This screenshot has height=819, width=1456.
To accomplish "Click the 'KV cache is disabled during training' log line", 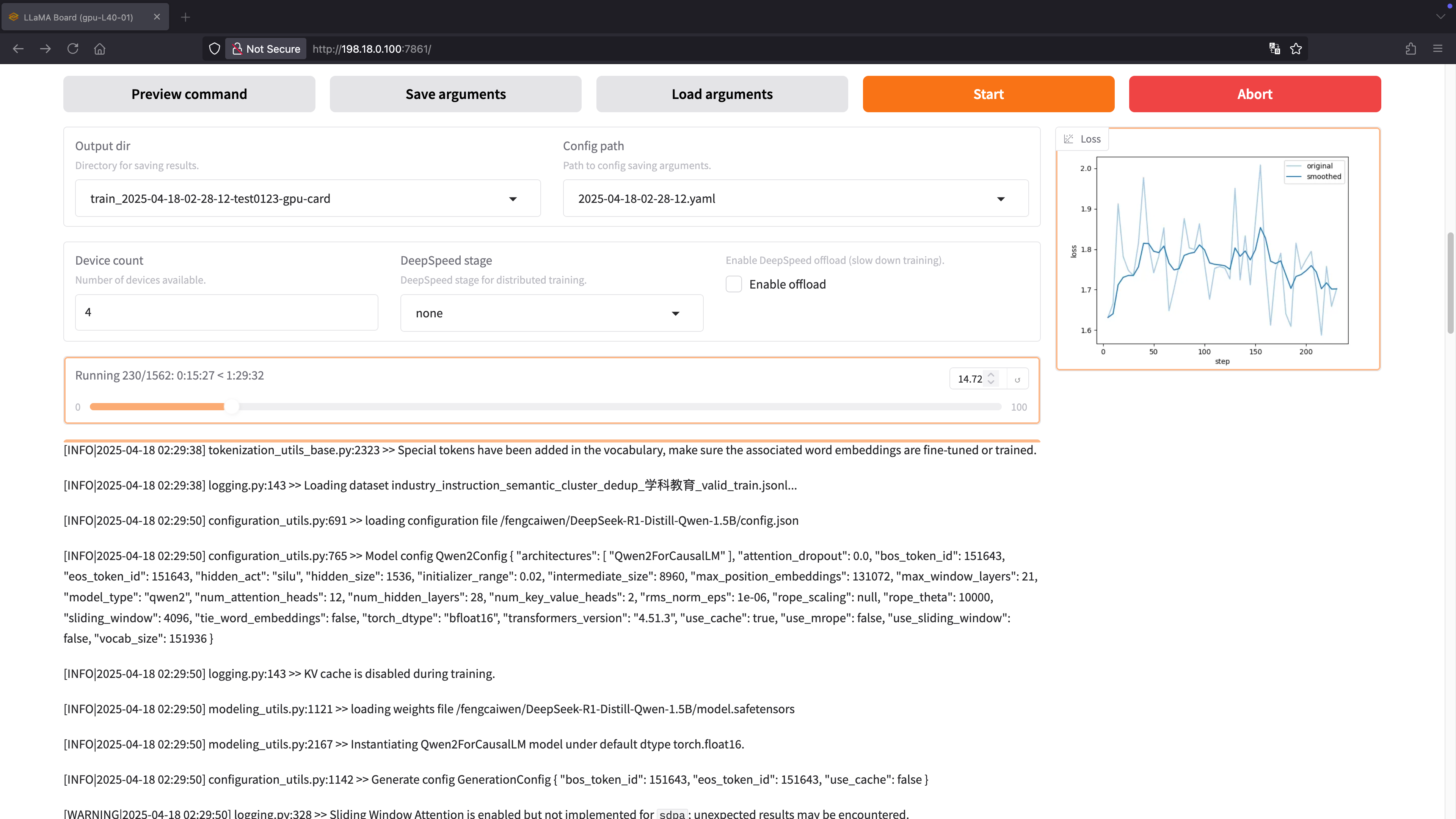I will coord(279,674).
